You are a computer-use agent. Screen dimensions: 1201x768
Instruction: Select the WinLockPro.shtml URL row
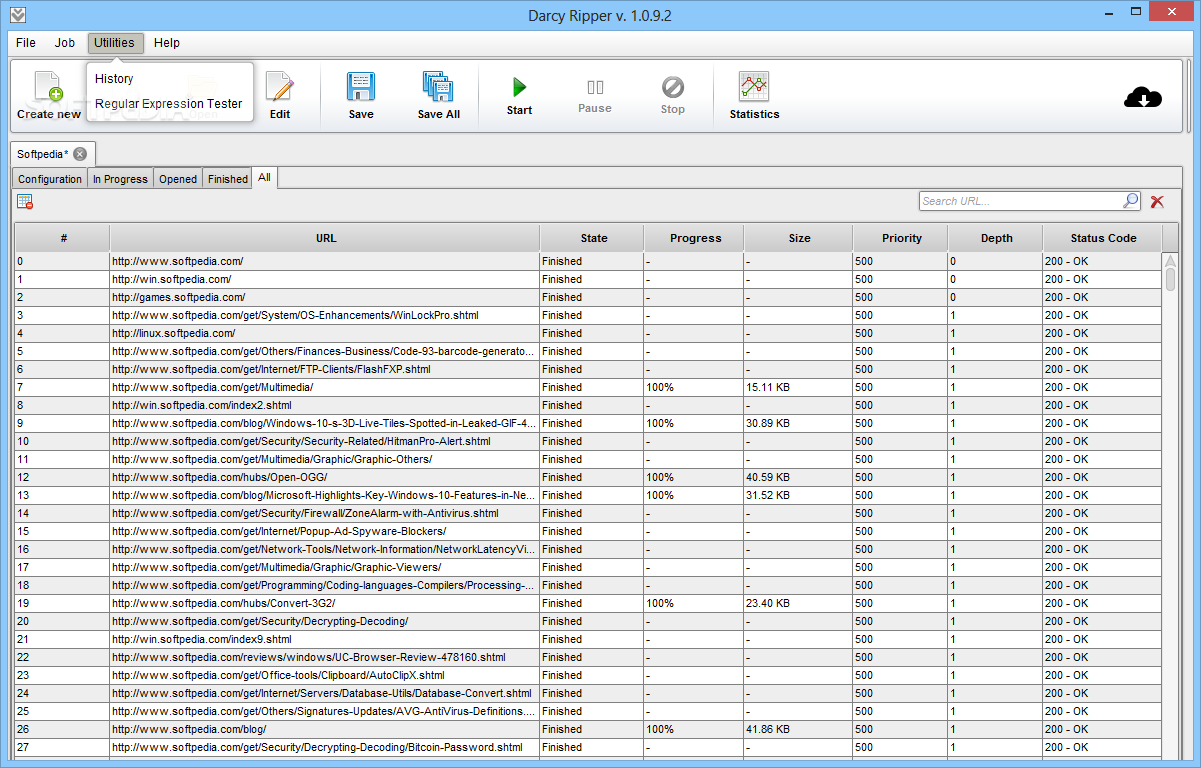[x=588, y=315]
